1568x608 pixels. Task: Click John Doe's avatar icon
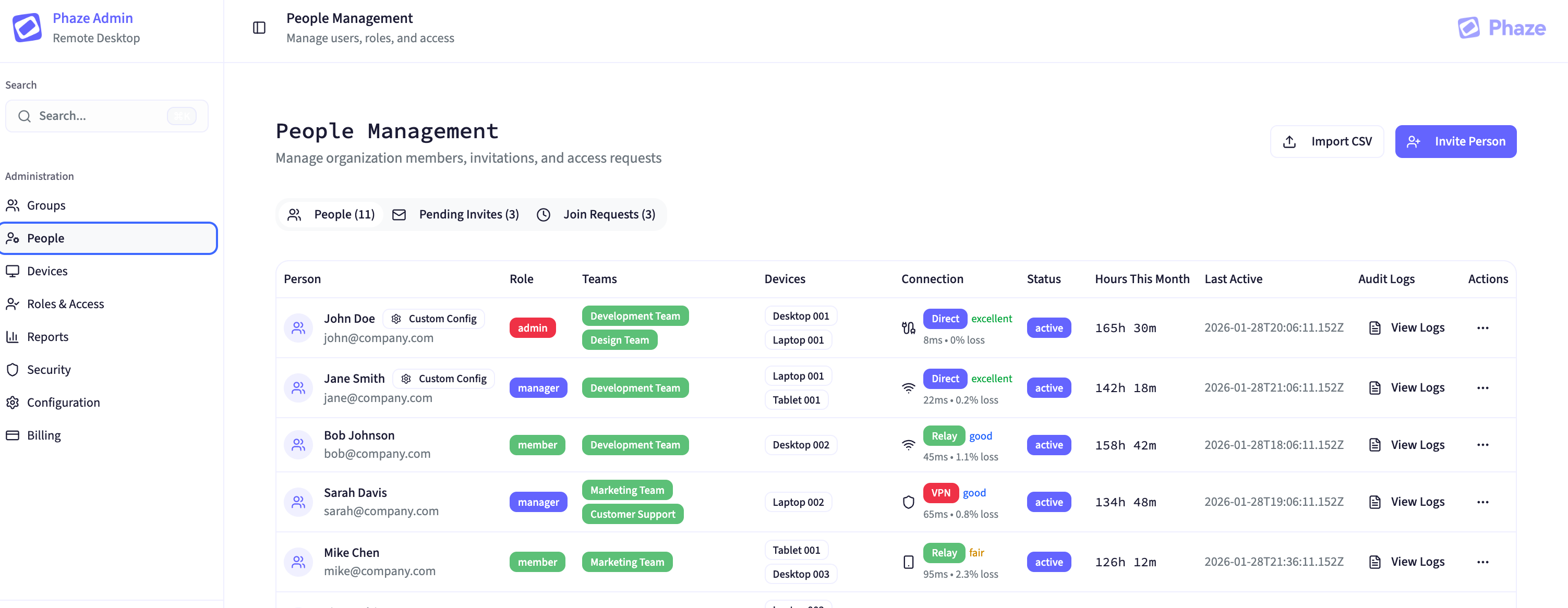298,328
